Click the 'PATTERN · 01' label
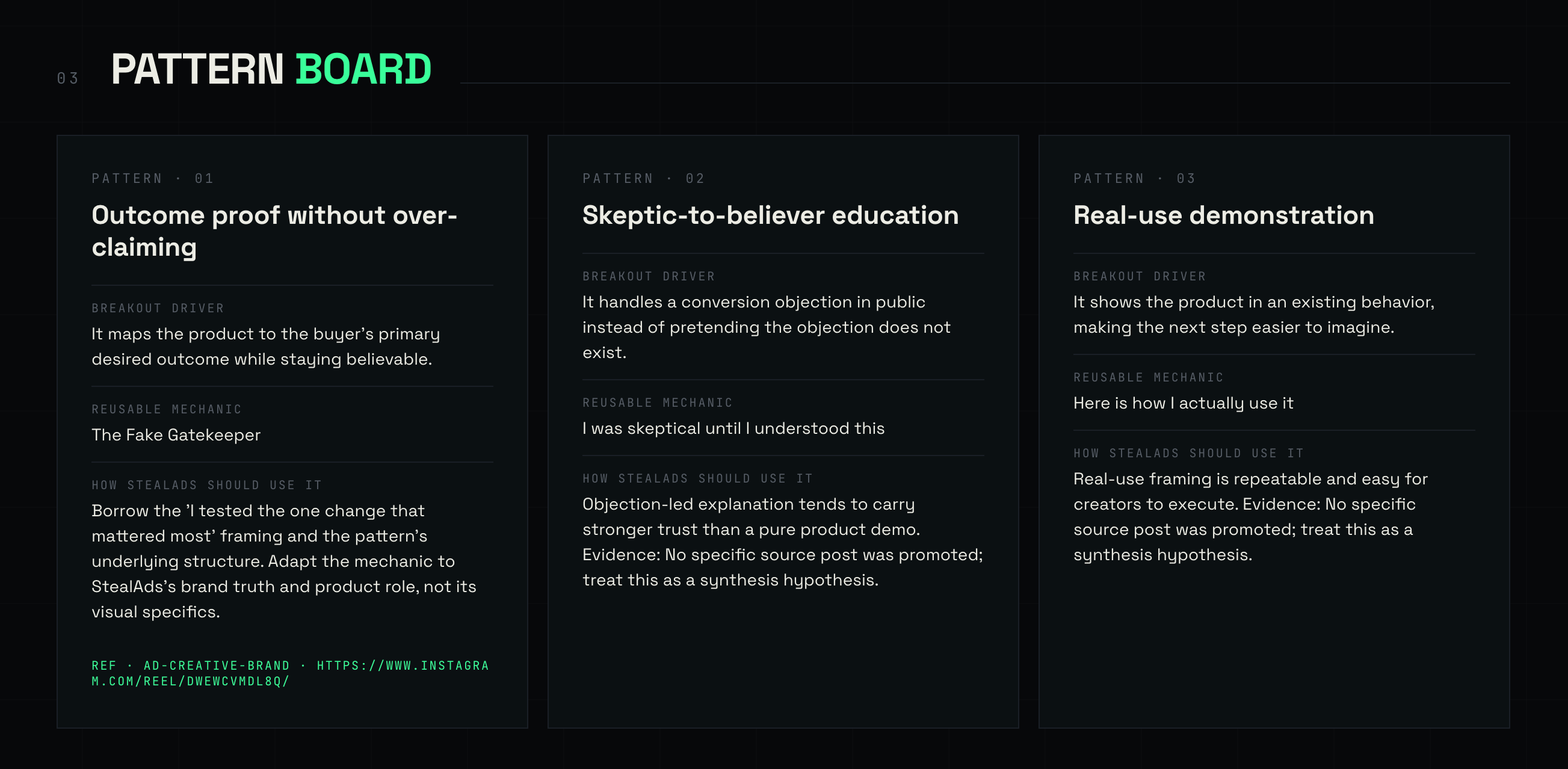Viewport: 1568px width, 769px height. tap(153, 178)
